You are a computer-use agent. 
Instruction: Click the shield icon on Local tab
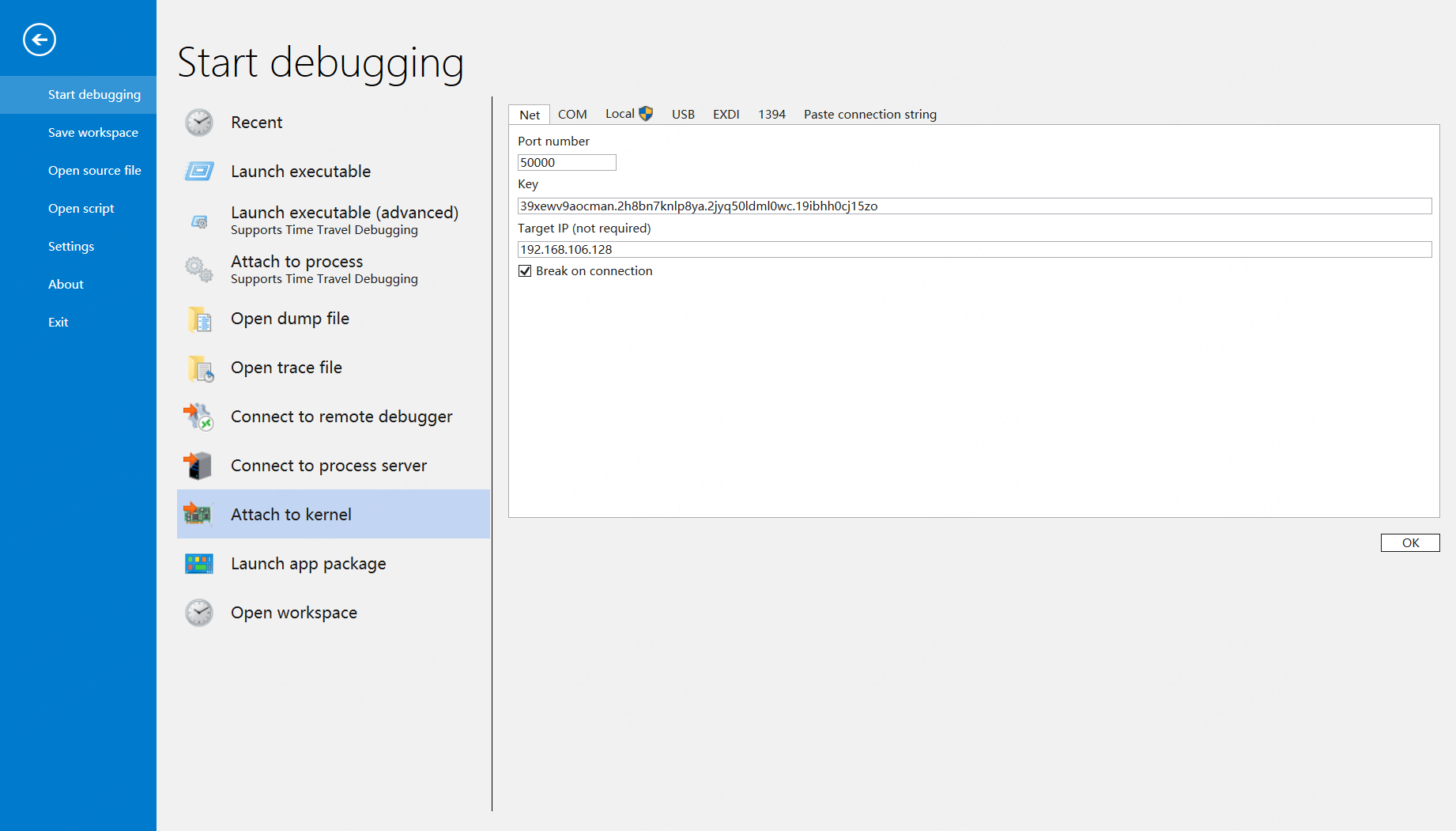(x=646, y=114)
